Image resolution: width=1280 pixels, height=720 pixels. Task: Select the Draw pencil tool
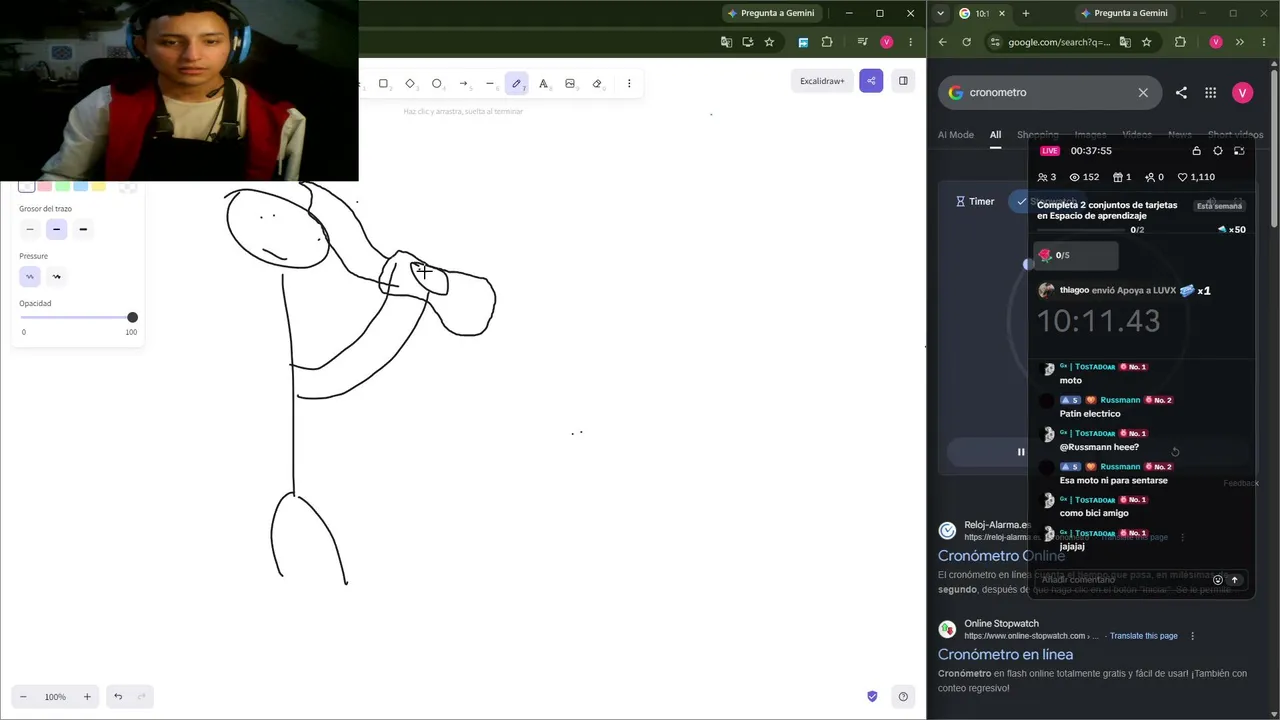pyautogui.click(x=516, y=84)
